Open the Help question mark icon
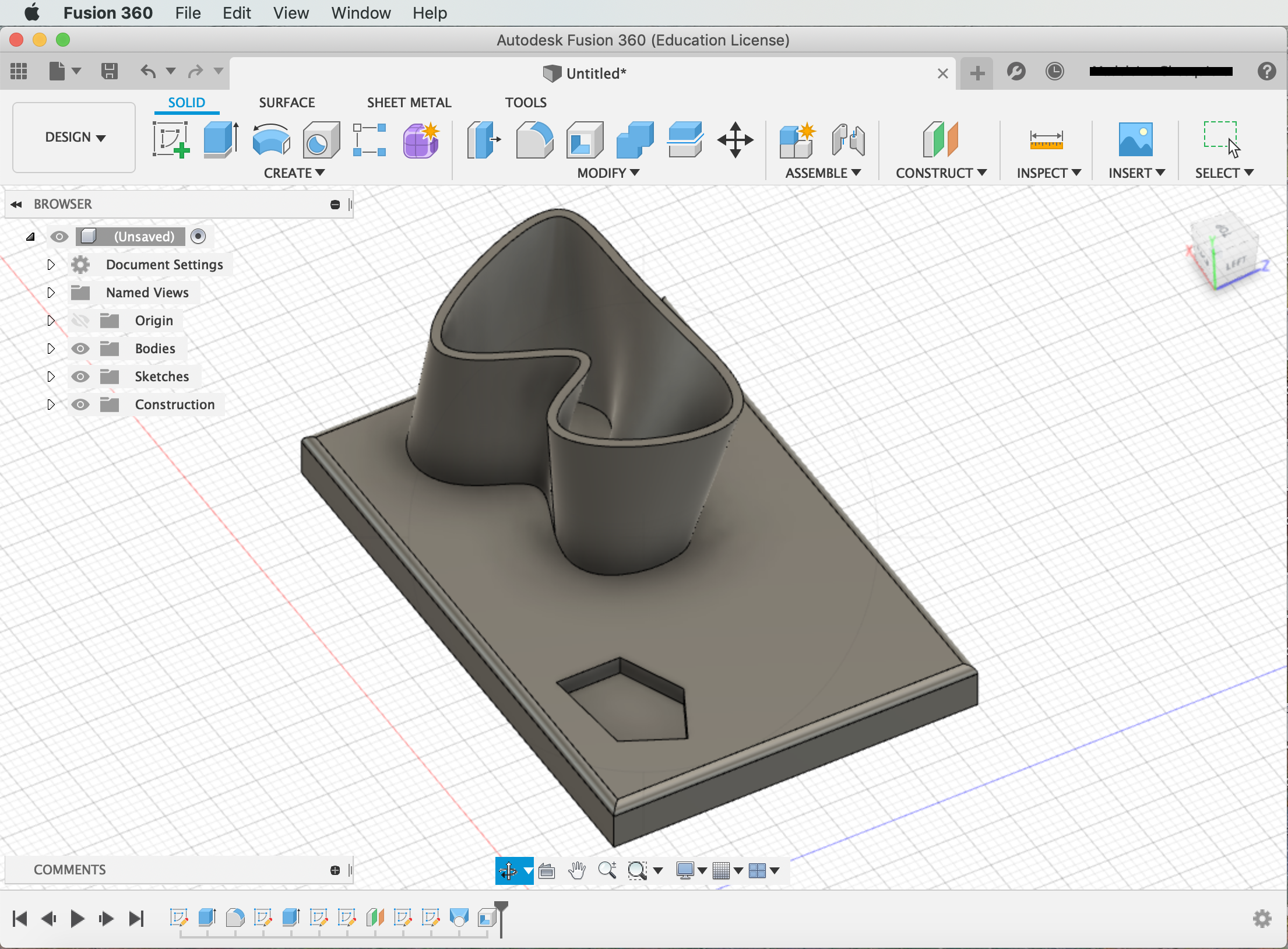This screenshot has width=1288, height=949. pyautogui.click(x=1266, y=71)
